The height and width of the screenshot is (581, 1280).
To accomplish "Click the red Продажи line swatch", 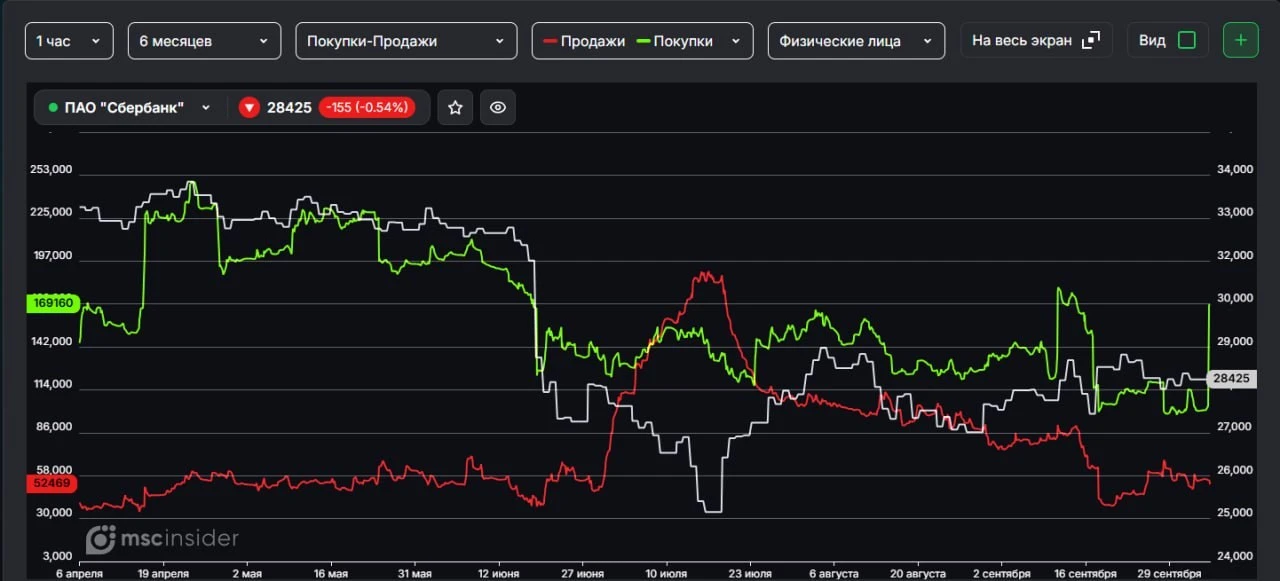I will coord(550,41).
